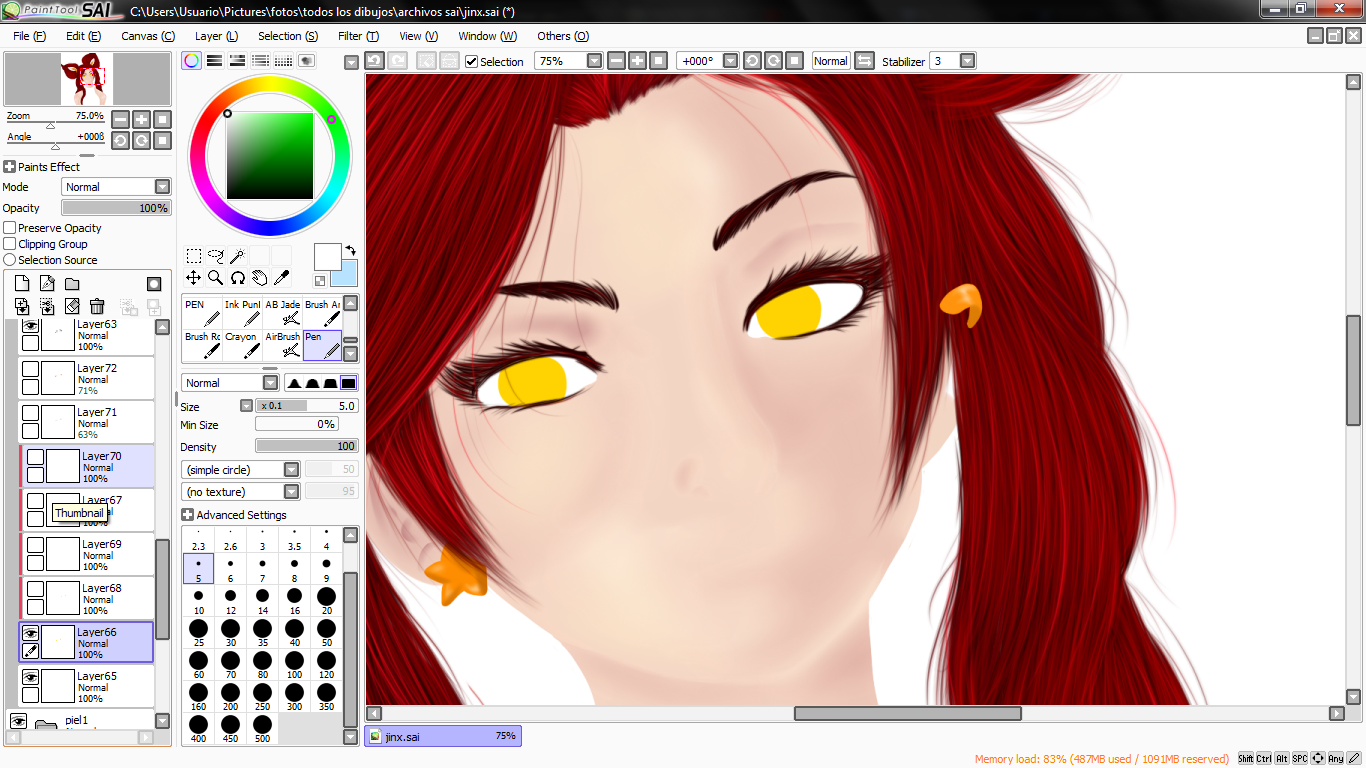Adjust the brush Density slider
Viewport: 1366px width, 768px height.
306,446
